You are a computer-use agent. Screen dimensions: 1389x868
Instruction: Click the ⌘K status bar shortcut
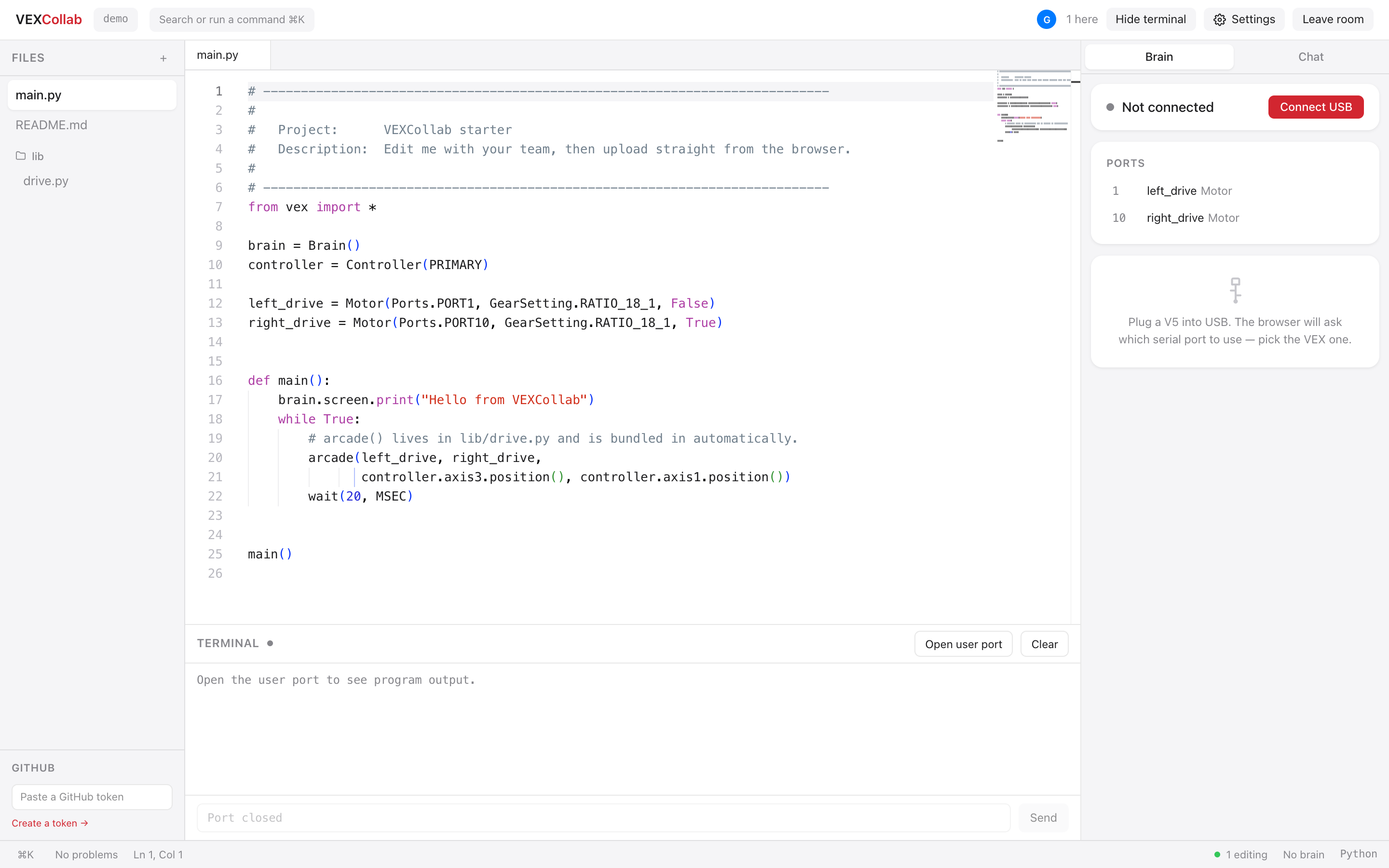click(x=25, y=855)
